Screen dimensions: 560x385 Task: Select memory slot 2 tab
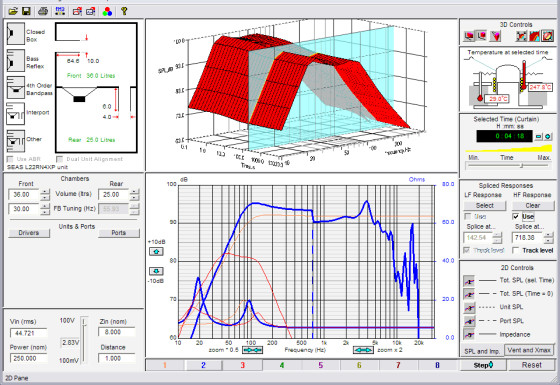(203, 365)
